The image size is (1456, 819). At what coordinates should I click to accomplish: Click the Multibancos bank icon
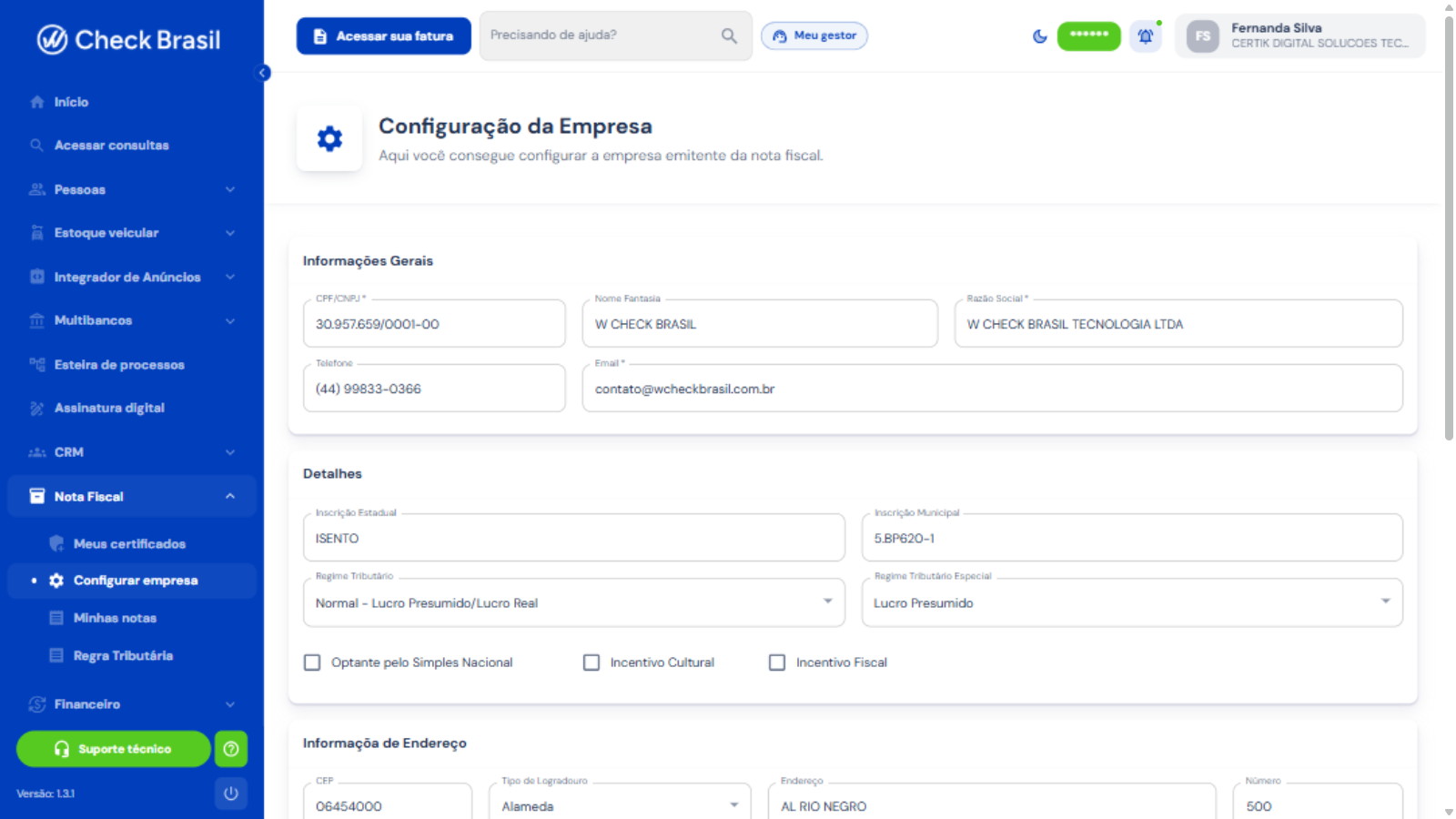pos(37,320)
